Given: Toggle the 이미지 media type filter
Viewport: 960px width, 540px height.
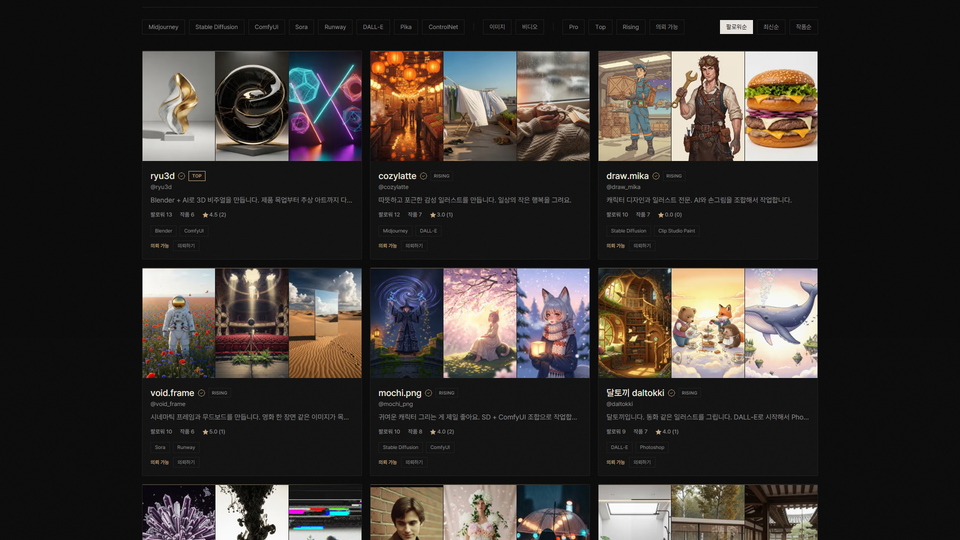Looking at the screenshot, I should (497, 27).
